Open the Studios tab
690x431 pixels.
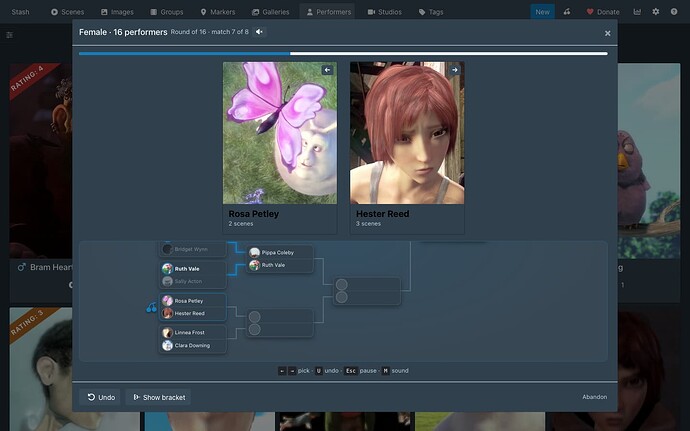[385, 12]
